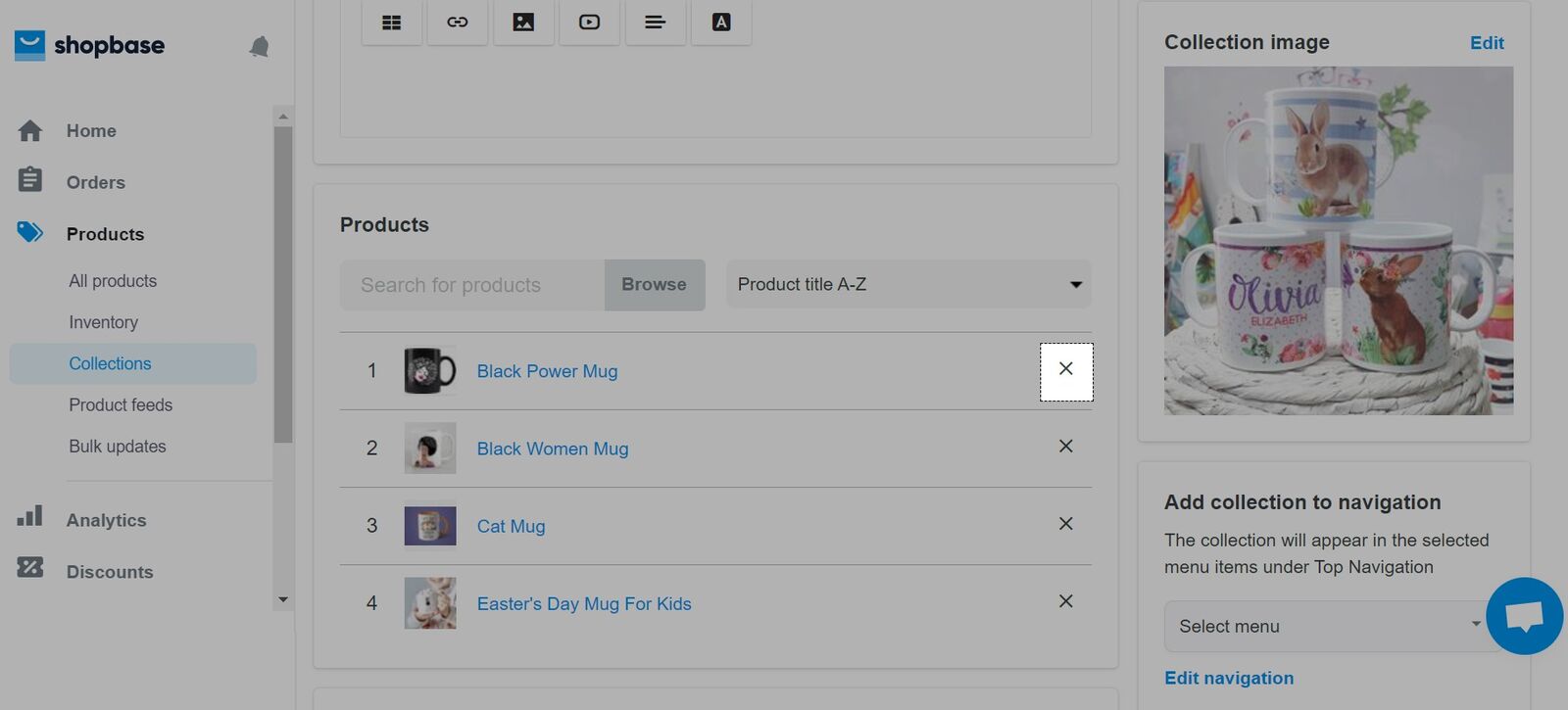1568x710 pixels.
Task: Click the collection image thumbnail
Action: pyautogui.click(x=1338, y=241)
